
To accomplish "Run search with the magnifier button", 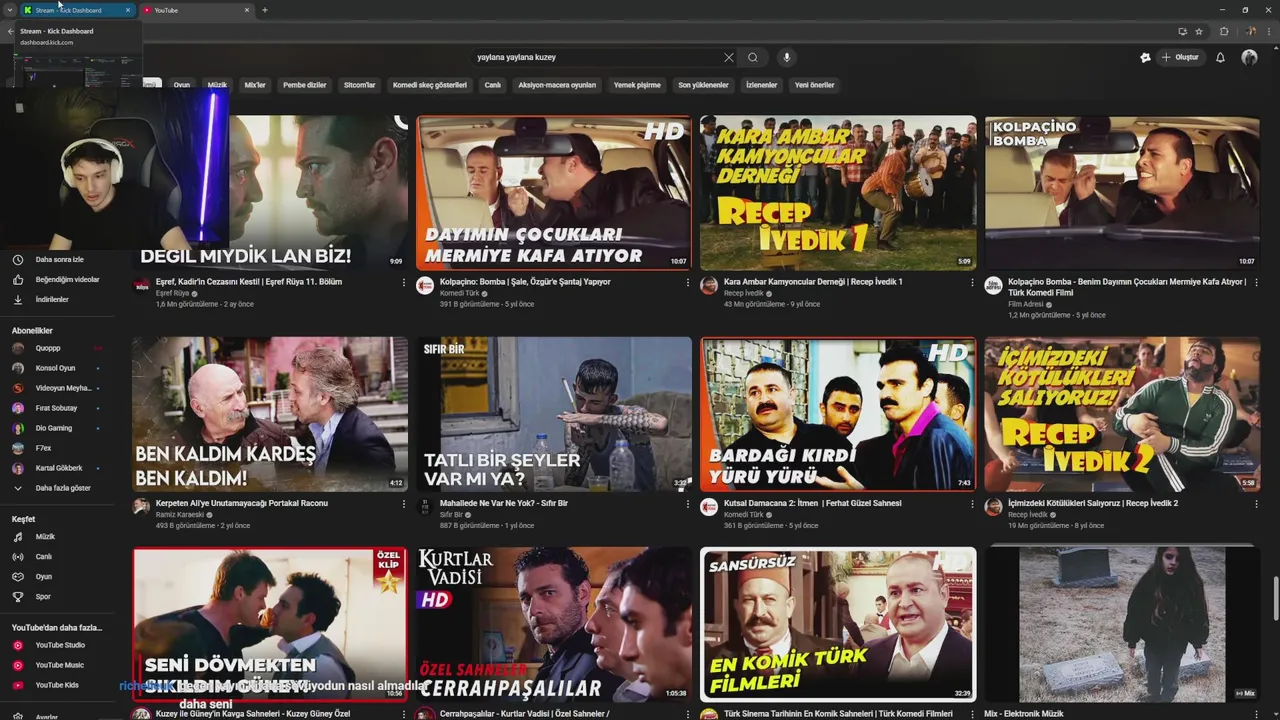I will [753, 57].
